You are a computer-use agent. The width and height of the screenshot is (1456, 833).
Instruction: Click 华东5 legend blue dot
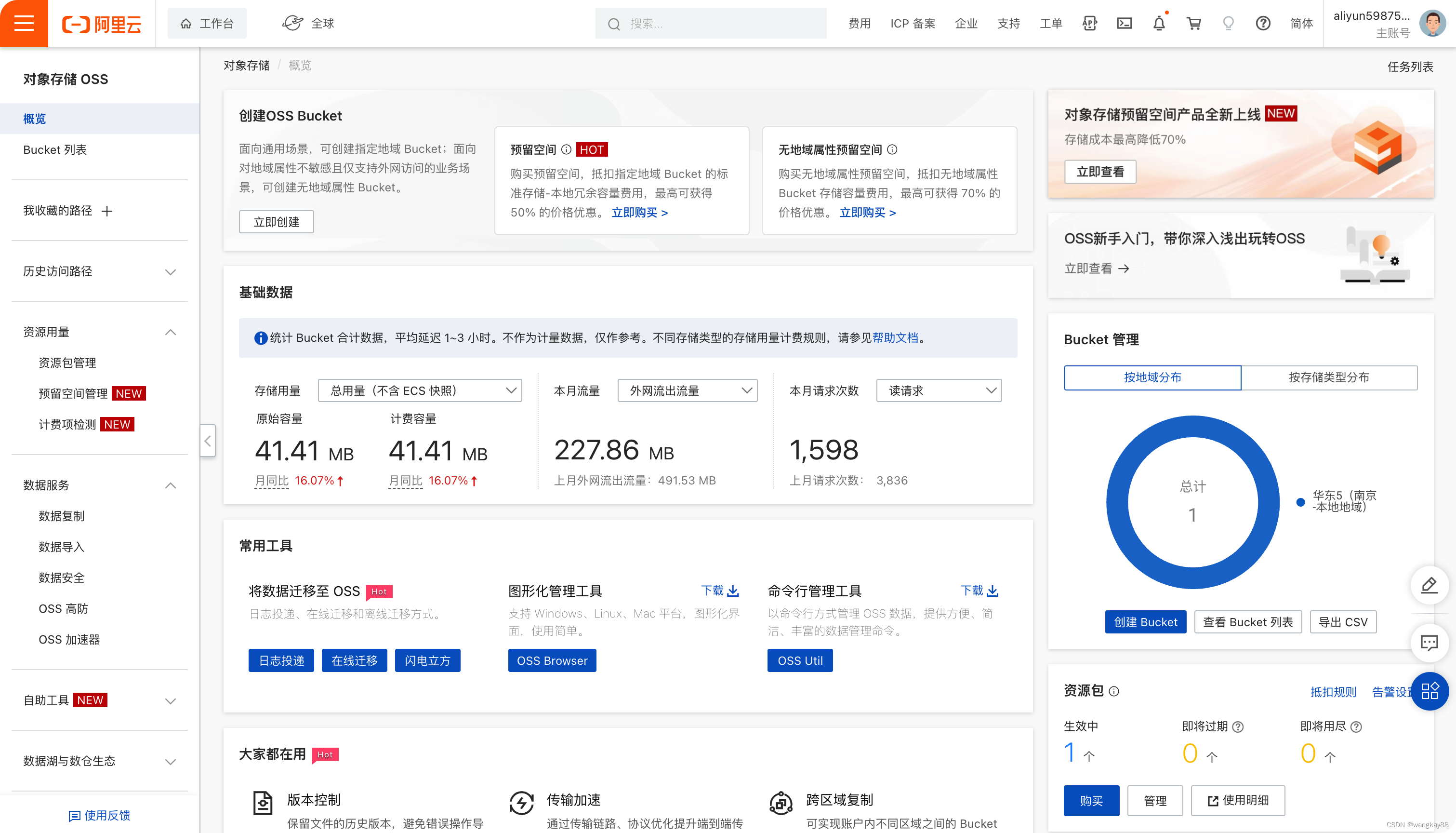pos(1300,502)
